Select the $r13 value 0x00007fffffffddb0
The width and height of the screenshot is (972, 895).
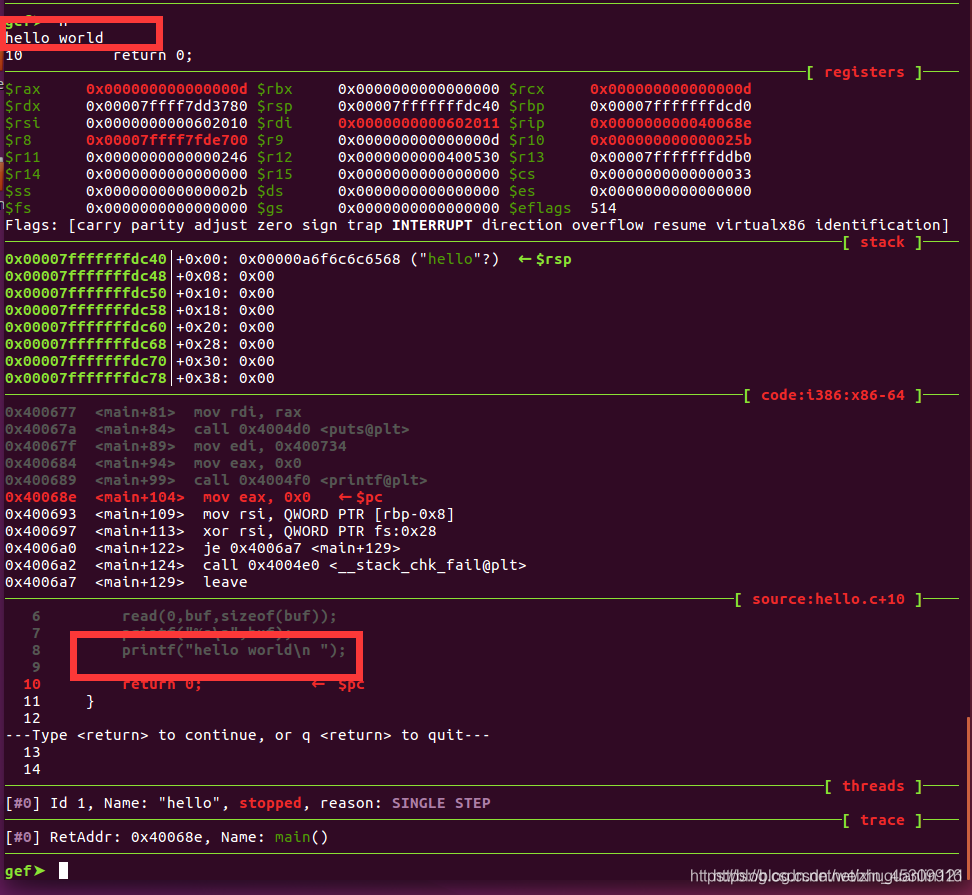click(x=671, y=157)
